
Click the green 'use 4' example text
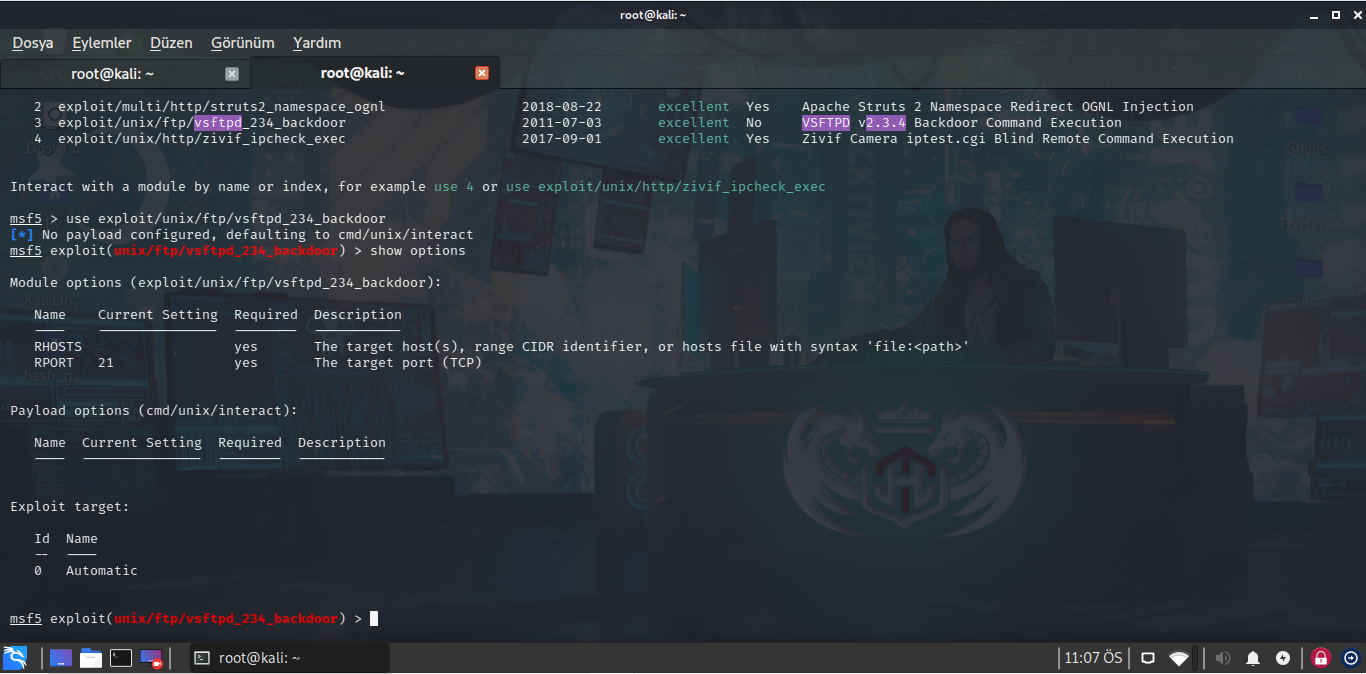(x=454, y=187)
